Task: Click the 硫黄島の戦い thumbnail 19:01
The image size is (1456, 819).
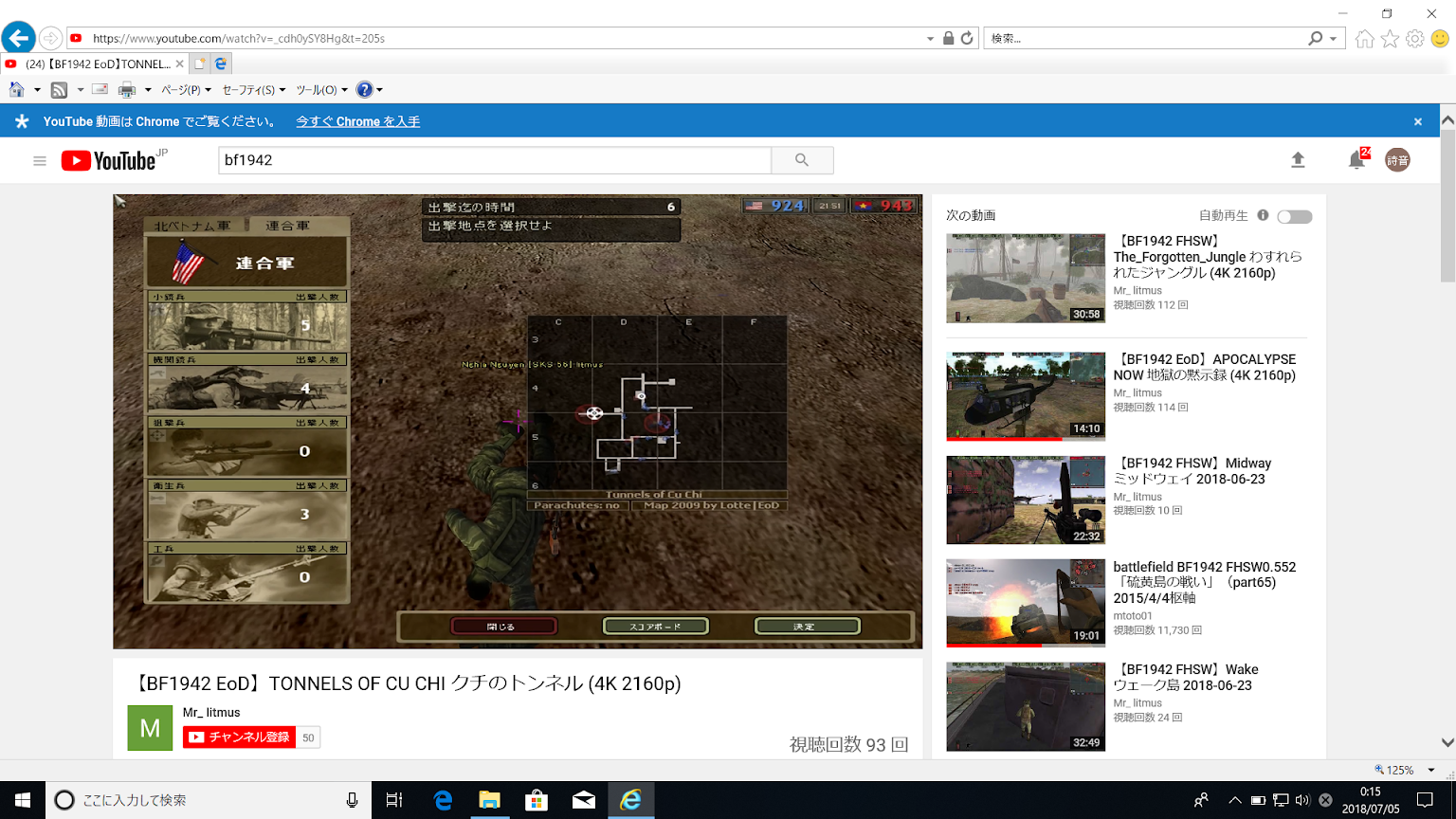Action: [x=1026, y=603]
